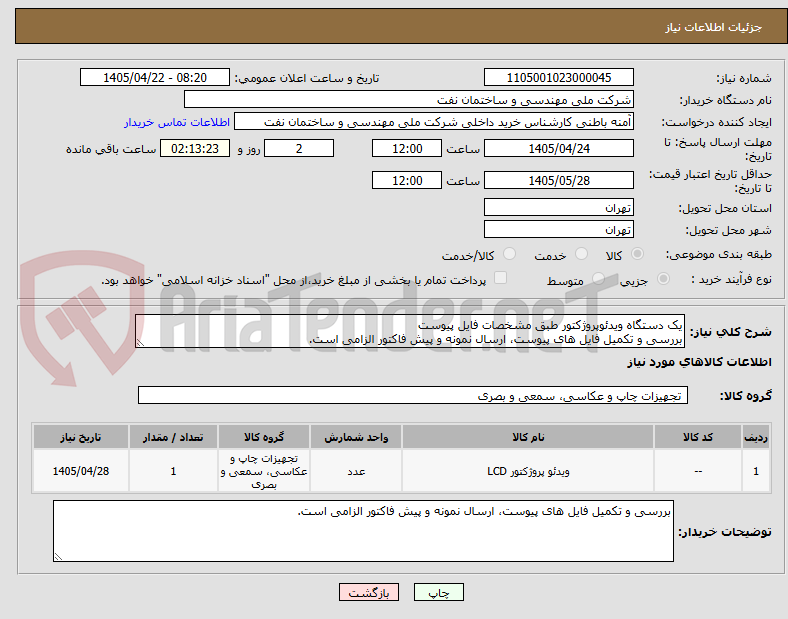Choose the جزیی purchase process option
The image size is (788, 619).
point(663,279)
